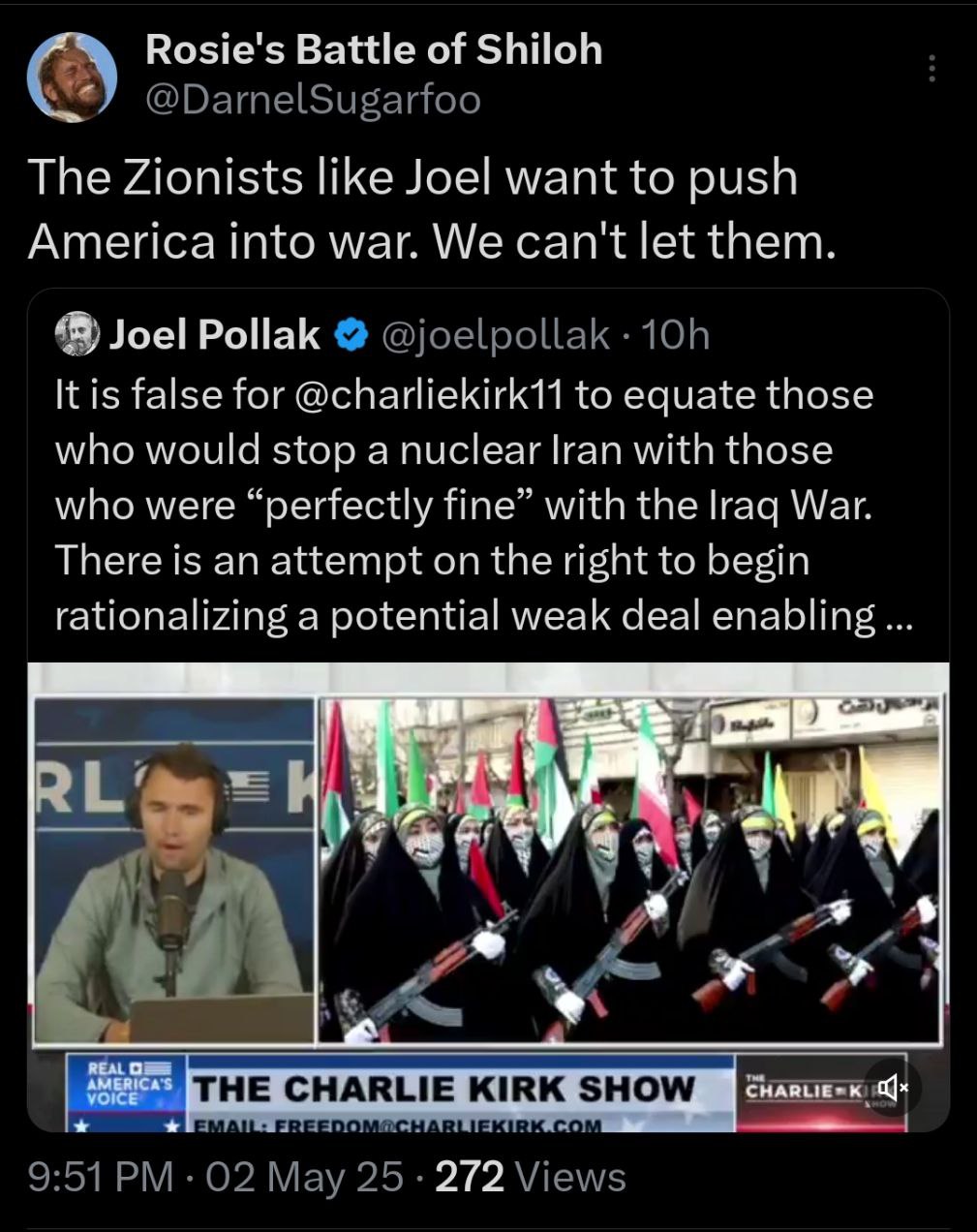Open the Rosie's Battle of Shiloh display name
Viewport: 977px width, 1232px height.
click(374, 49)
